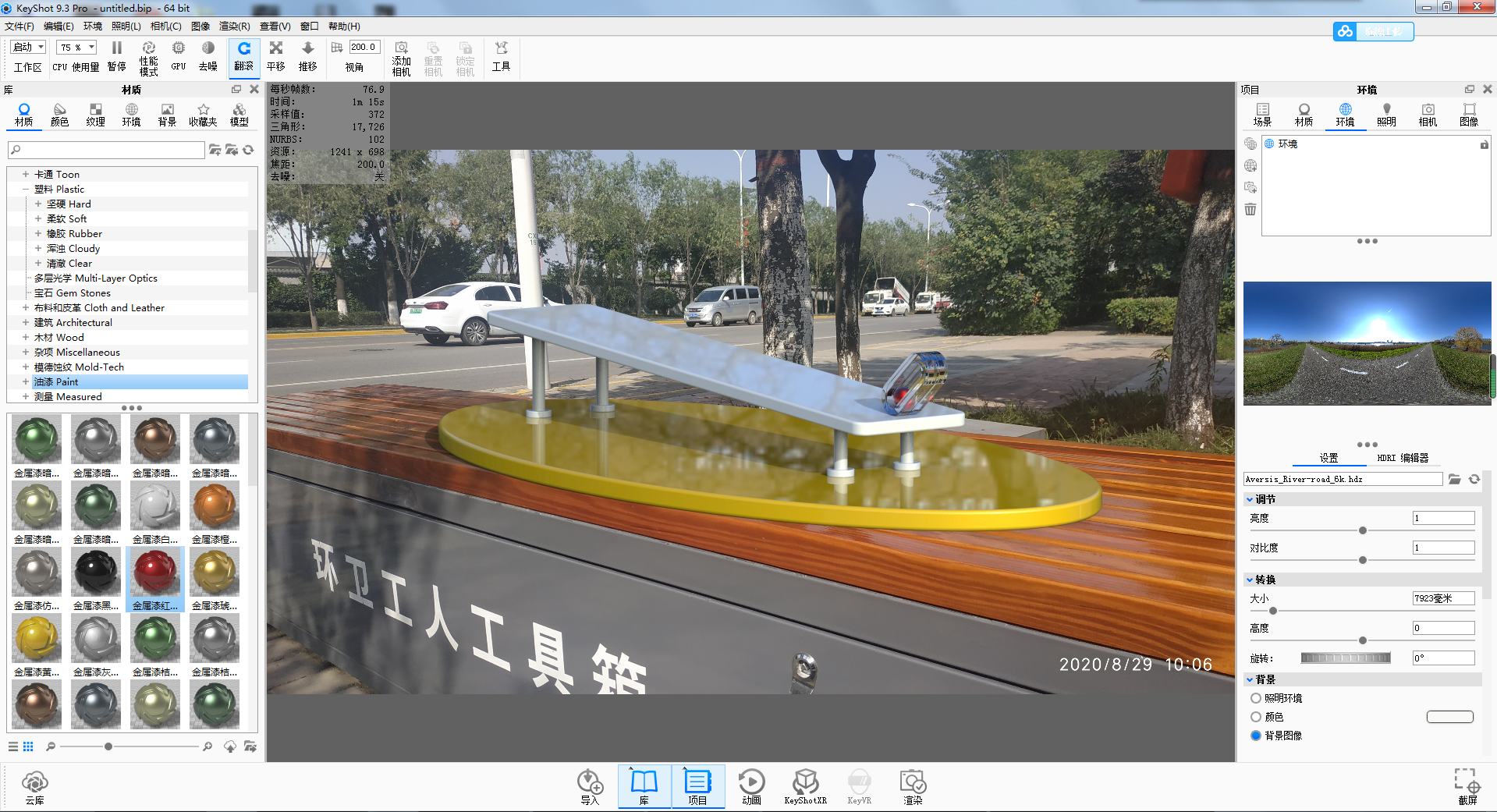Select Background Image radio option
Viewport: 1497px width, 812px height.
coord(1256,736)
